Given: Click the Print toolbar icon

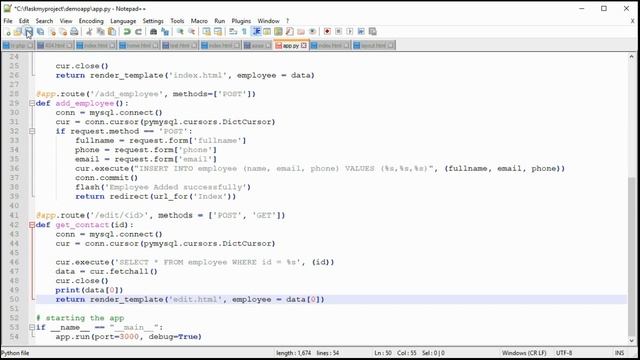Looking at the screenshot, I should [x=74, y=32].
